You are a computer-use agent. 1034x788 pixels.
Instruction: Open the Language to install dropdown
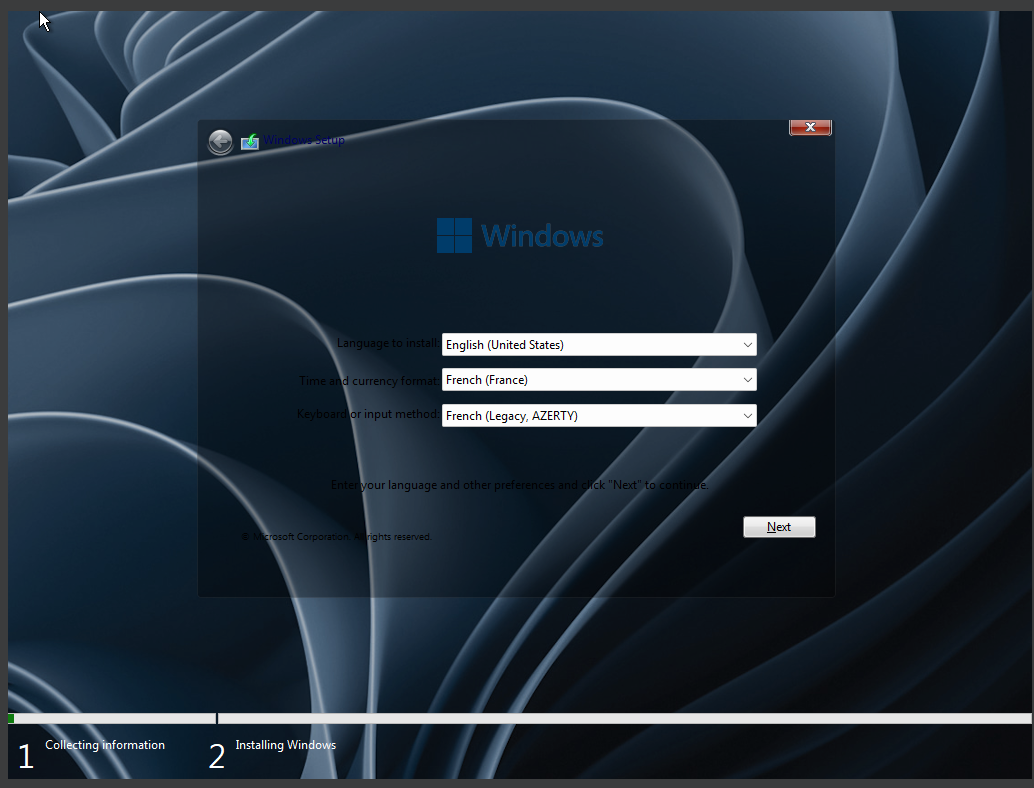[598, 345]
